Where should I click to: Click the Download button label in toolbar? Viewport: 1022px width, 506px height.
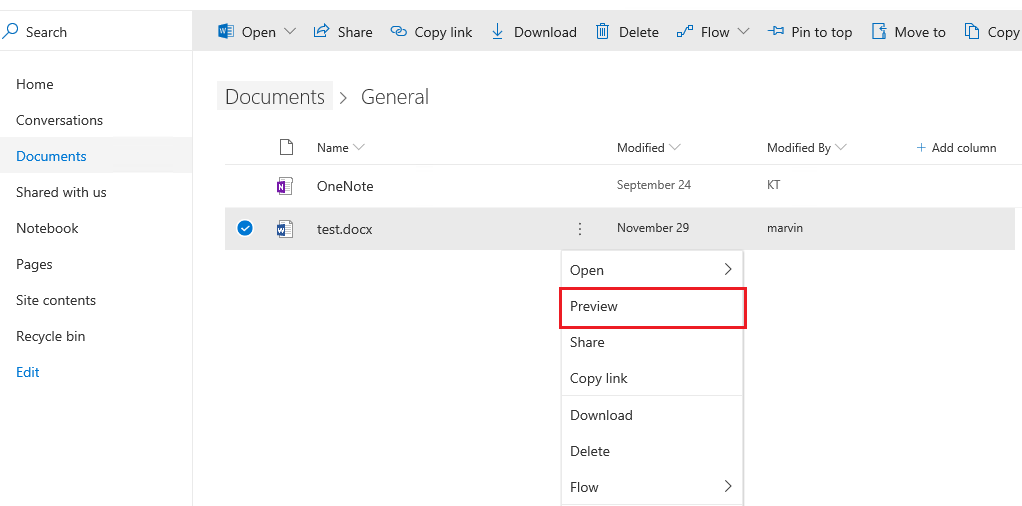click(546, 32)
